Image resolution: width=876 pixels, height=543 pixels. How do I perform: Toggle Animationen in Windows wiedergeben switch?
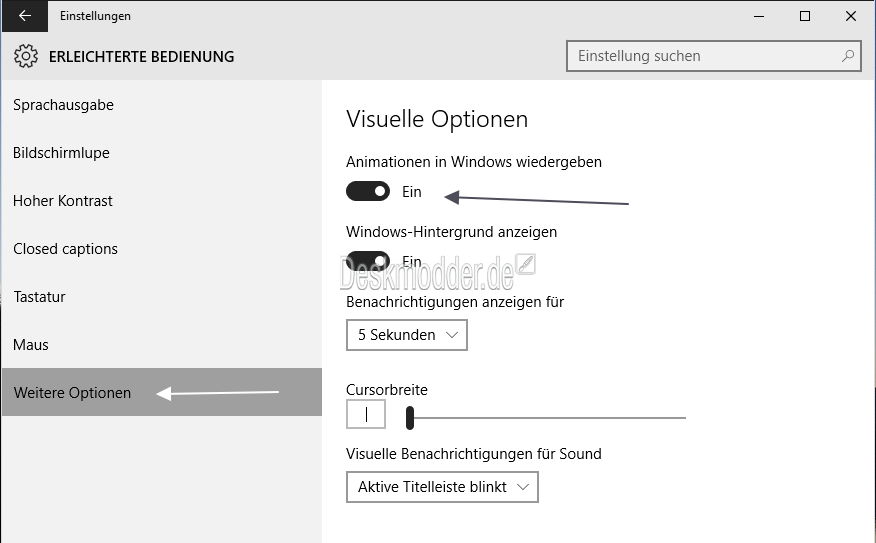click(x=368, y=191)
